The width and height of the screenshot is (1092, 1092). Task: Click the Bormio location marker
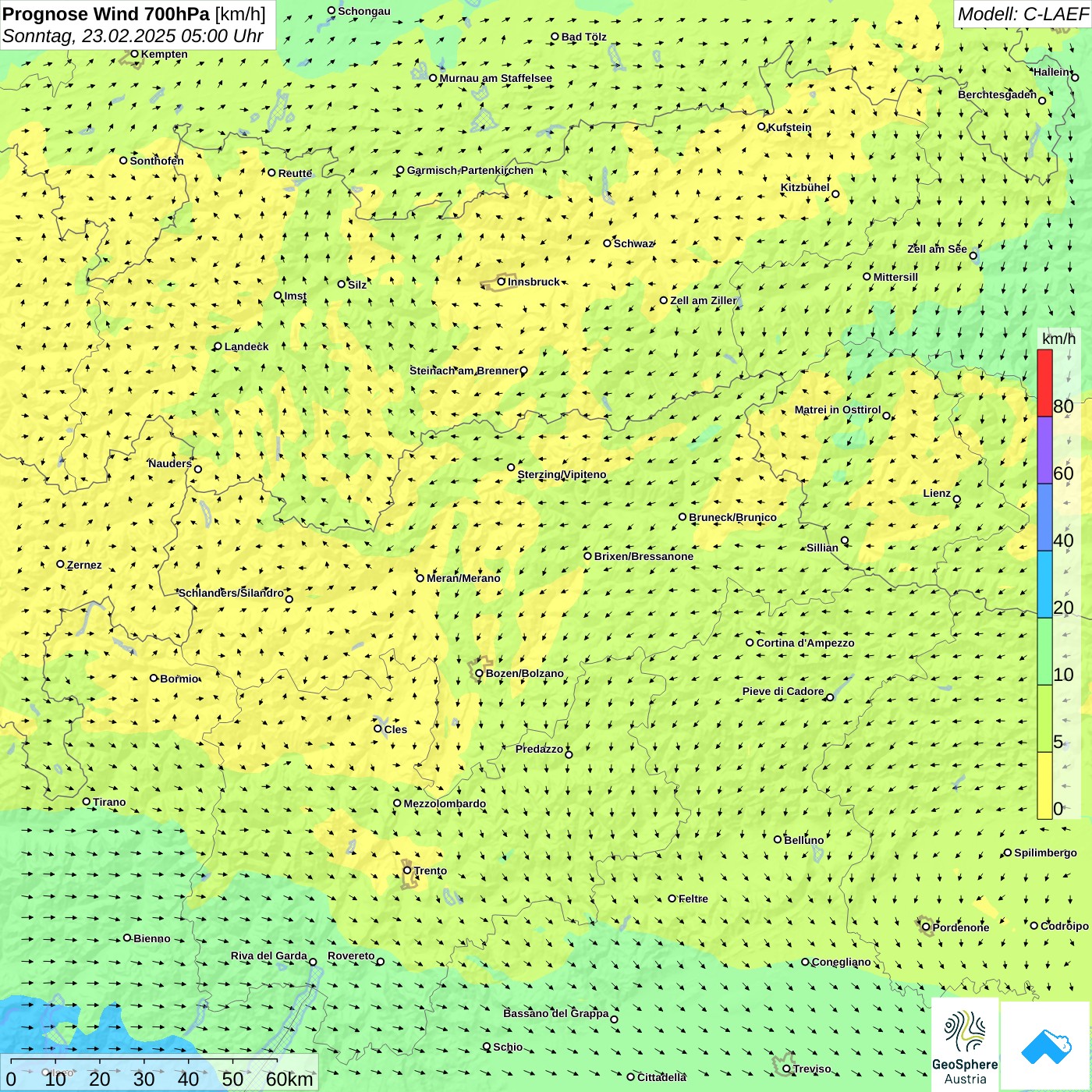154,678
